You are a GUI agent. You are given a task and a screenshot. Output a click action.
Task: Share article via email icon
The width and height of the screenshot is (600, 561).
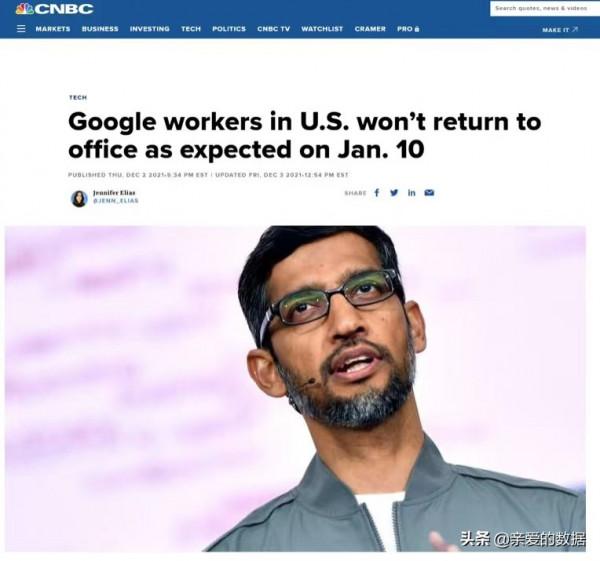click(429, 192)
